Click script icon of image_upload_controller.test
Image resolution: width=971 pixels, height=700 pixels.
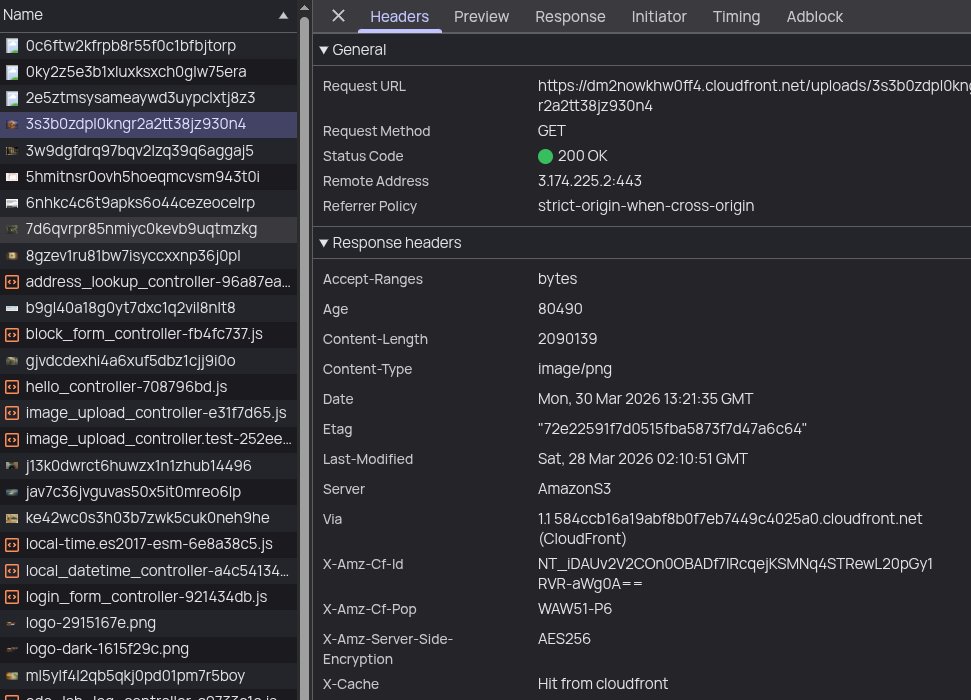click(12, 439)
